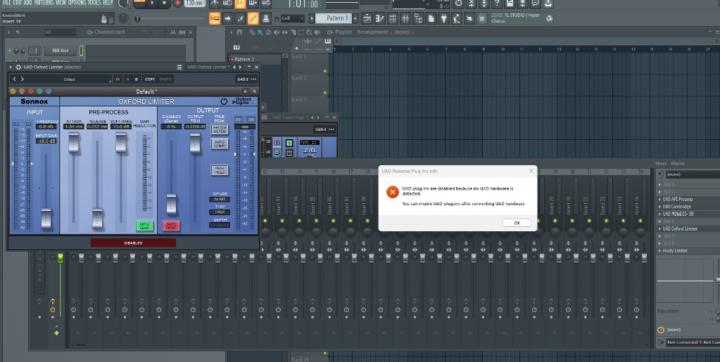Image resolution: width=720 pixels, height=362 pixels.
Task: Click the orange View Playlist toolbar icon
Action: click(x=214, y=18)
